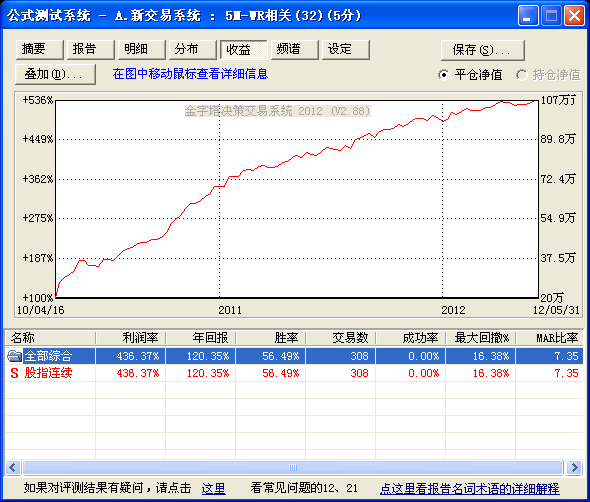
Task: Click the 最大回撤% column header
Action: click(481, 338)
